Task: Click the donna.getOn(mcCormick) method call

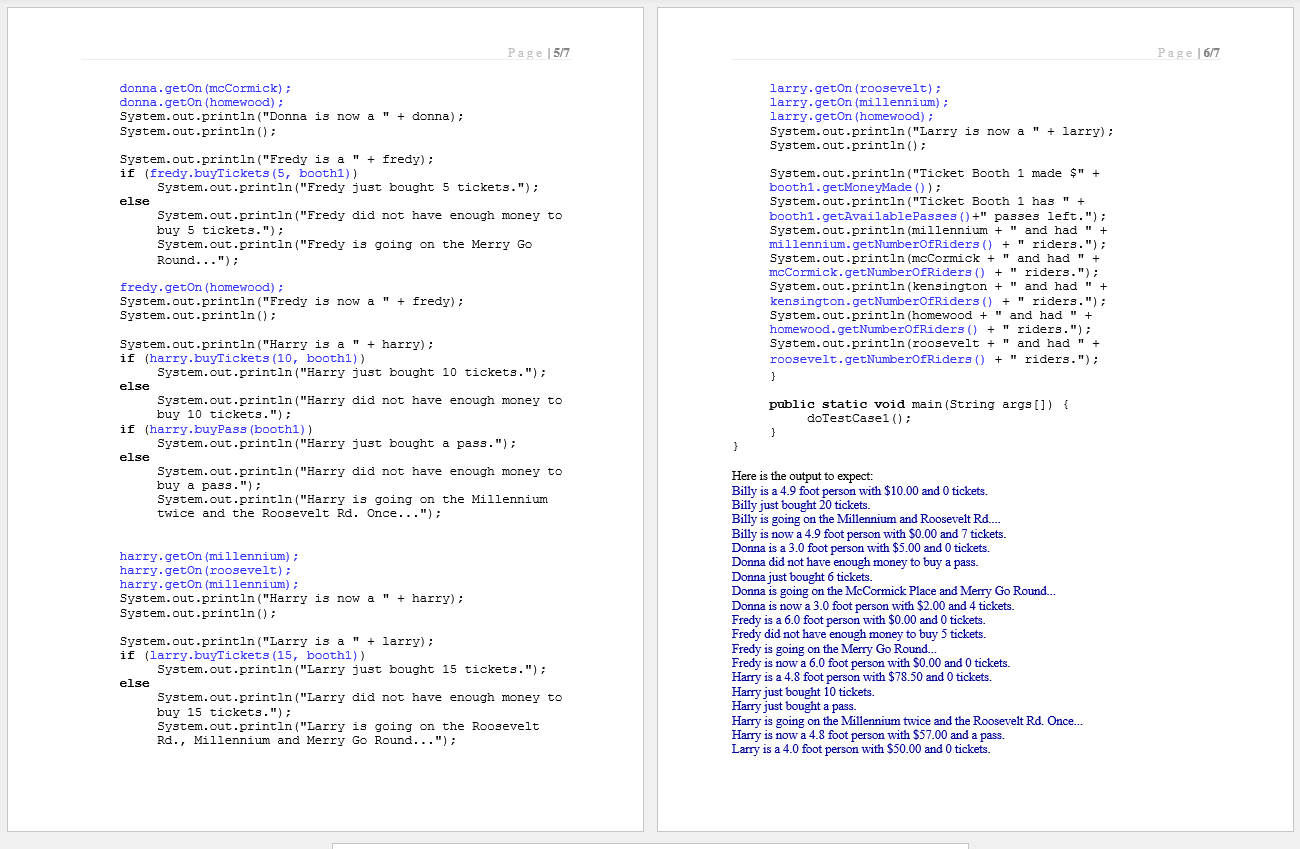Action: pyautogui.click(x=204, y=88)
